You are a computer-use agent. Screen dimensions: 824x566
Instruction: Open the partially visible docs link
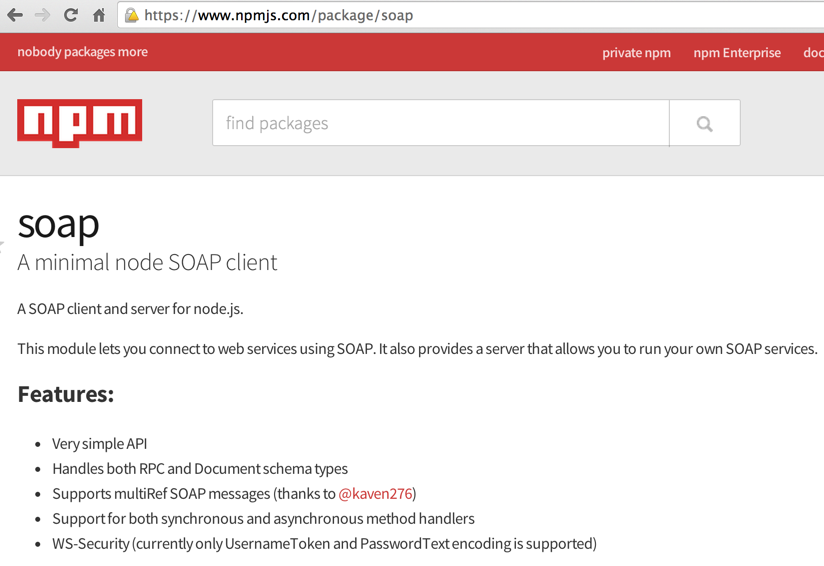tap(813, 53)
